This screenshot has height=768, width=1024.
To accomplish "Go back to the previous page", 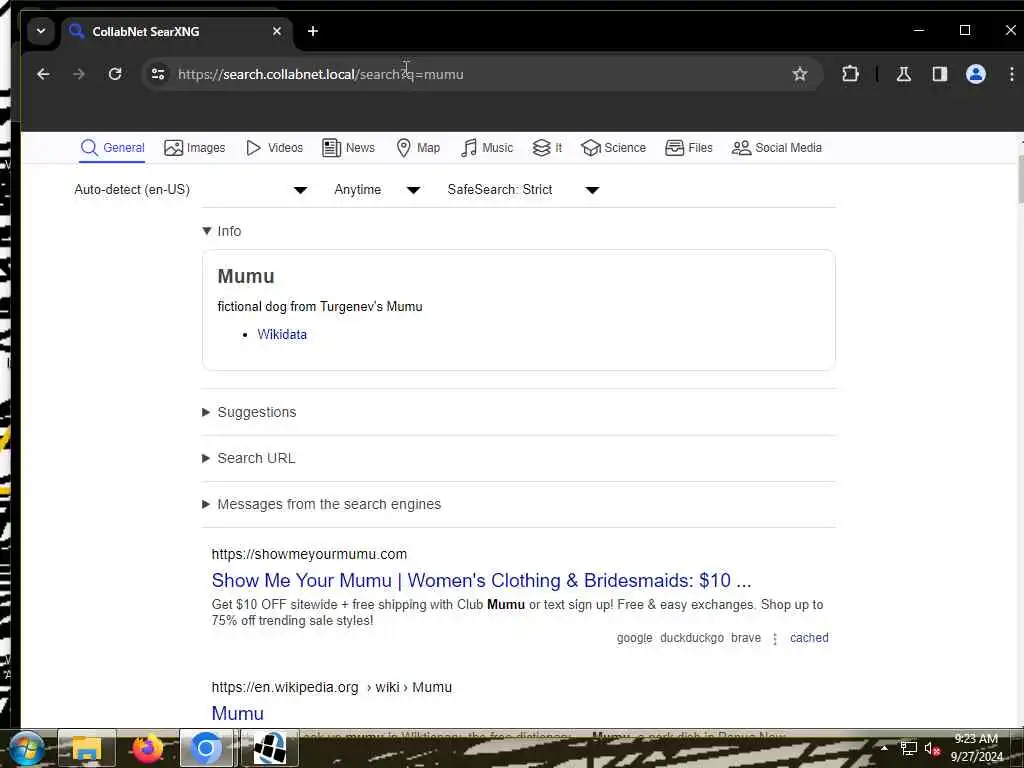I will 43,74.
